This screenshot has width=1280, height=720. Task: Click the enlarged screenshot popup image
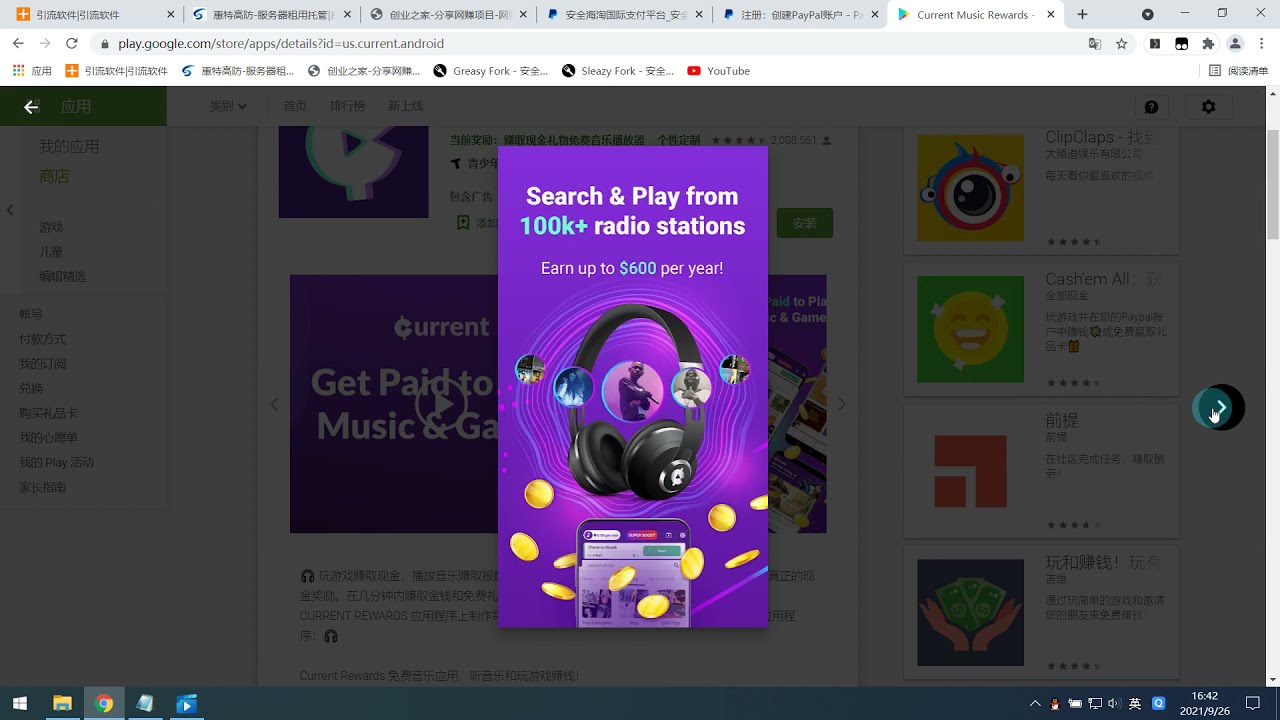point(633,387)
